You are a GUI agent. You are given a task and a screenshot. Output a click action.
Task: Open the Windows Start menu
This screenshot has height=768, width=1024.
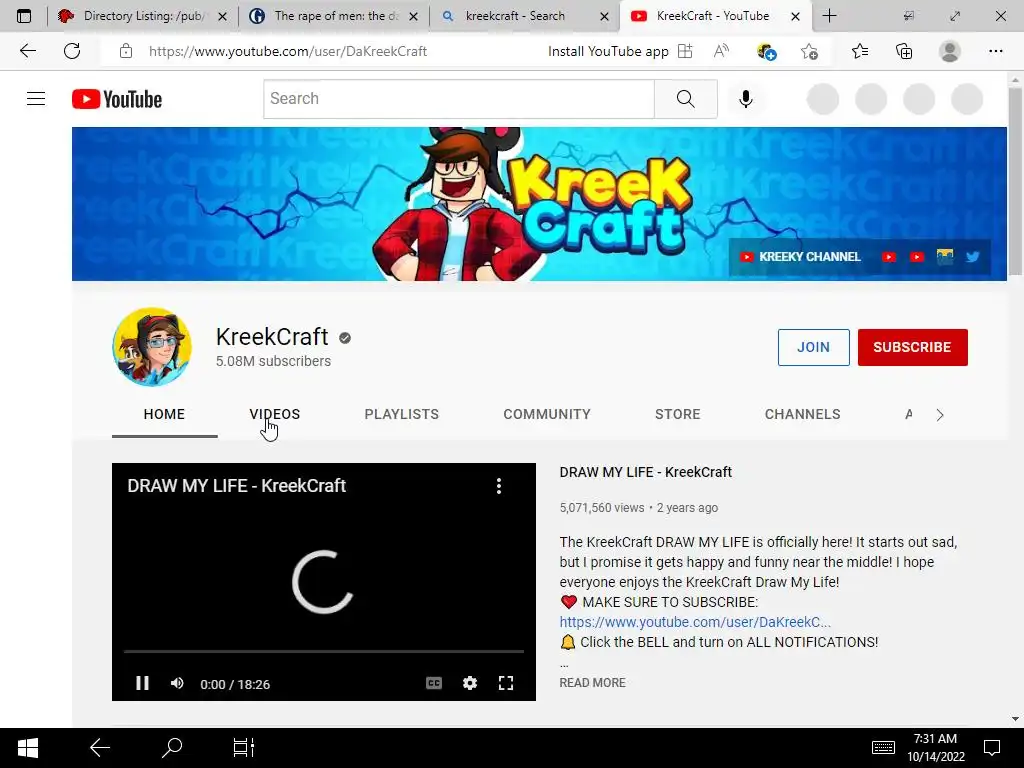pyautogui.click(x=27, y=748)
